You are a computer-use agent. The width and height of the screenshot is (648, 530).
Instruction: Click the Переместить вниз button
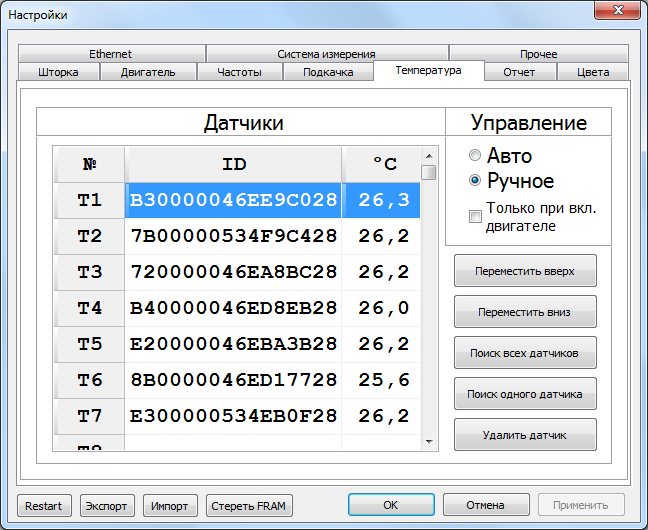point(525,312)
